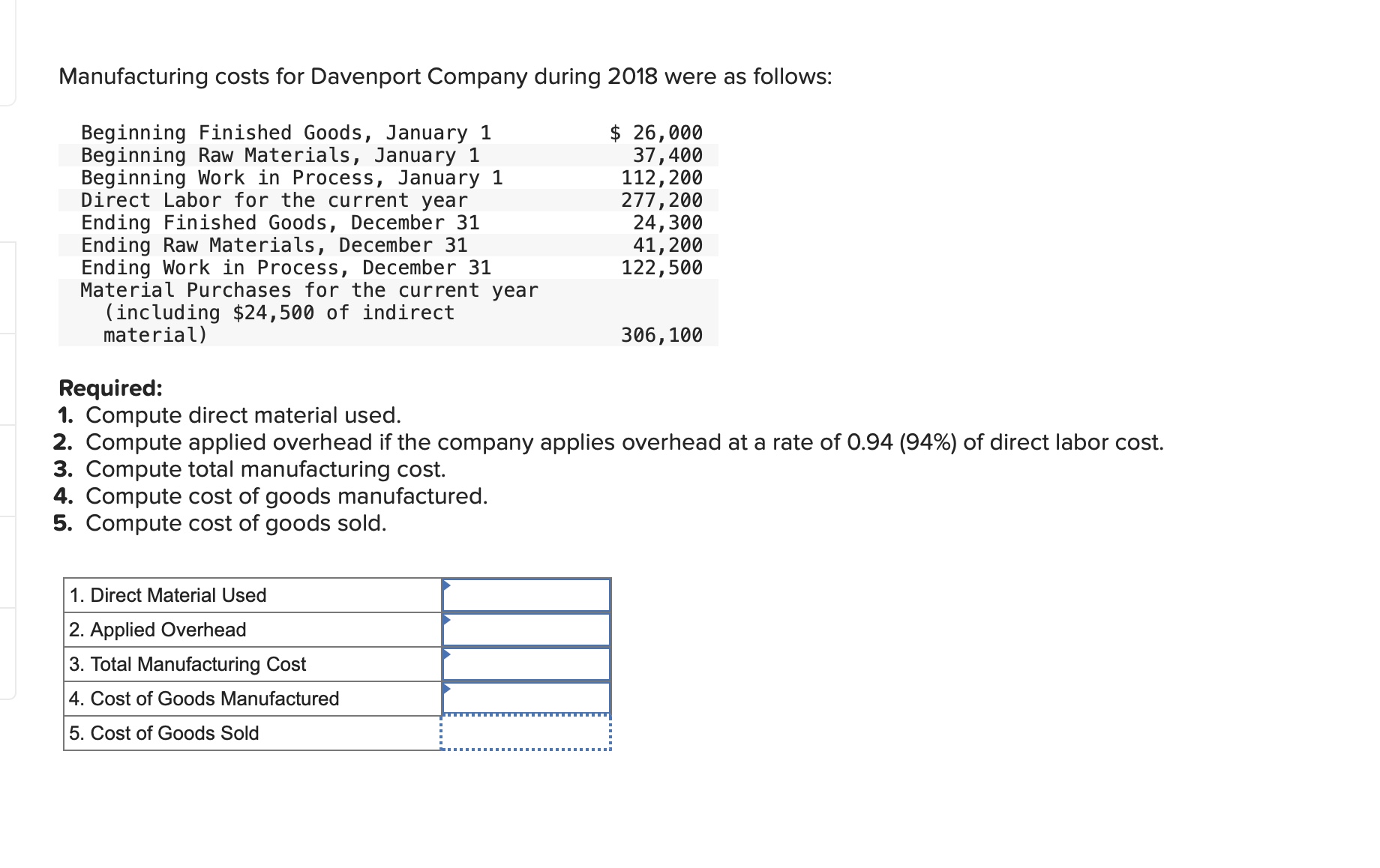Screen dimensions: 1380x868
Task: Click the blue flag marker on Direct Material Used cell
Action: click(448, 585)
